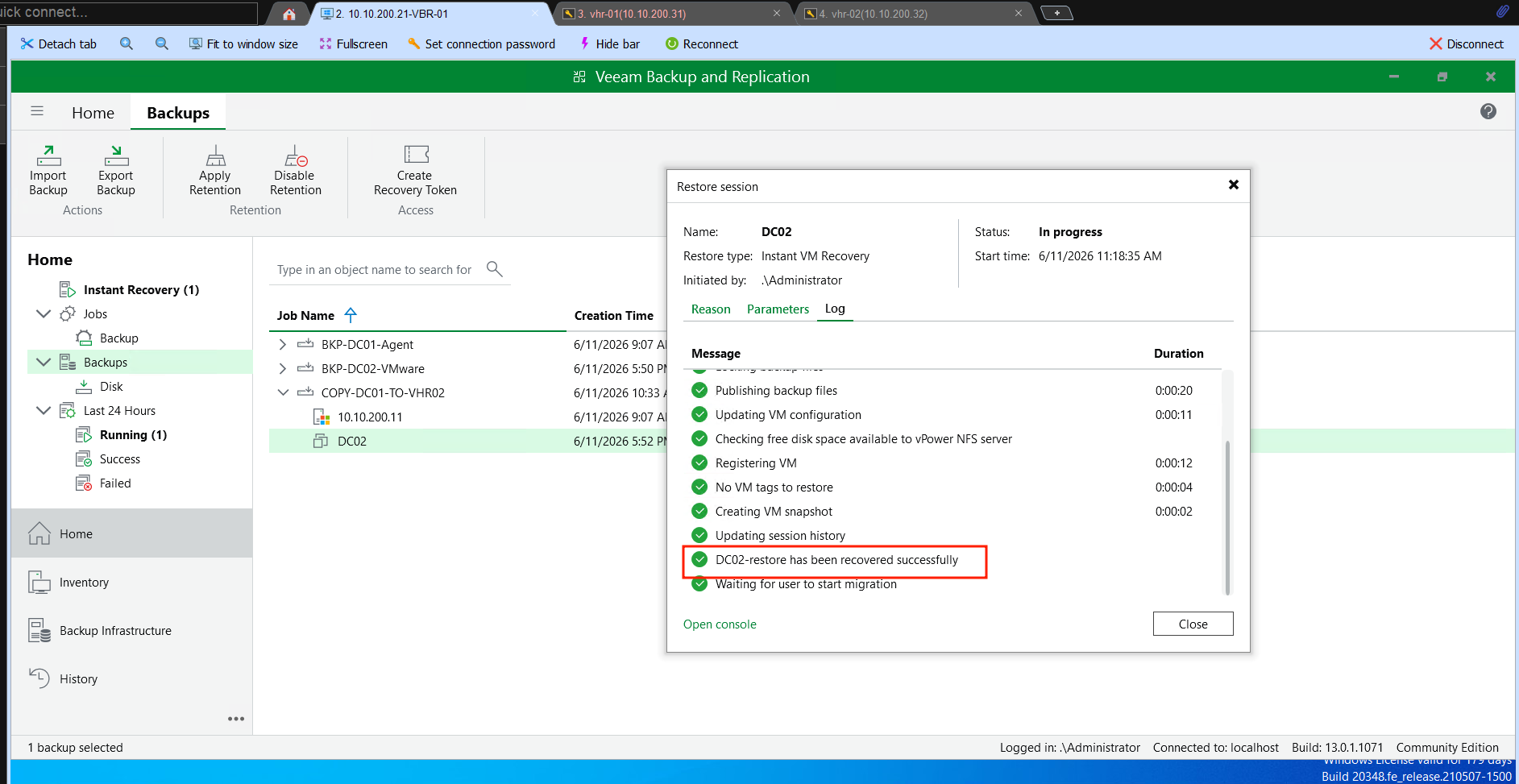Click the Waiting for user to start migration entry
This screenshot has width=1519, height=784.
click(806, 584)
